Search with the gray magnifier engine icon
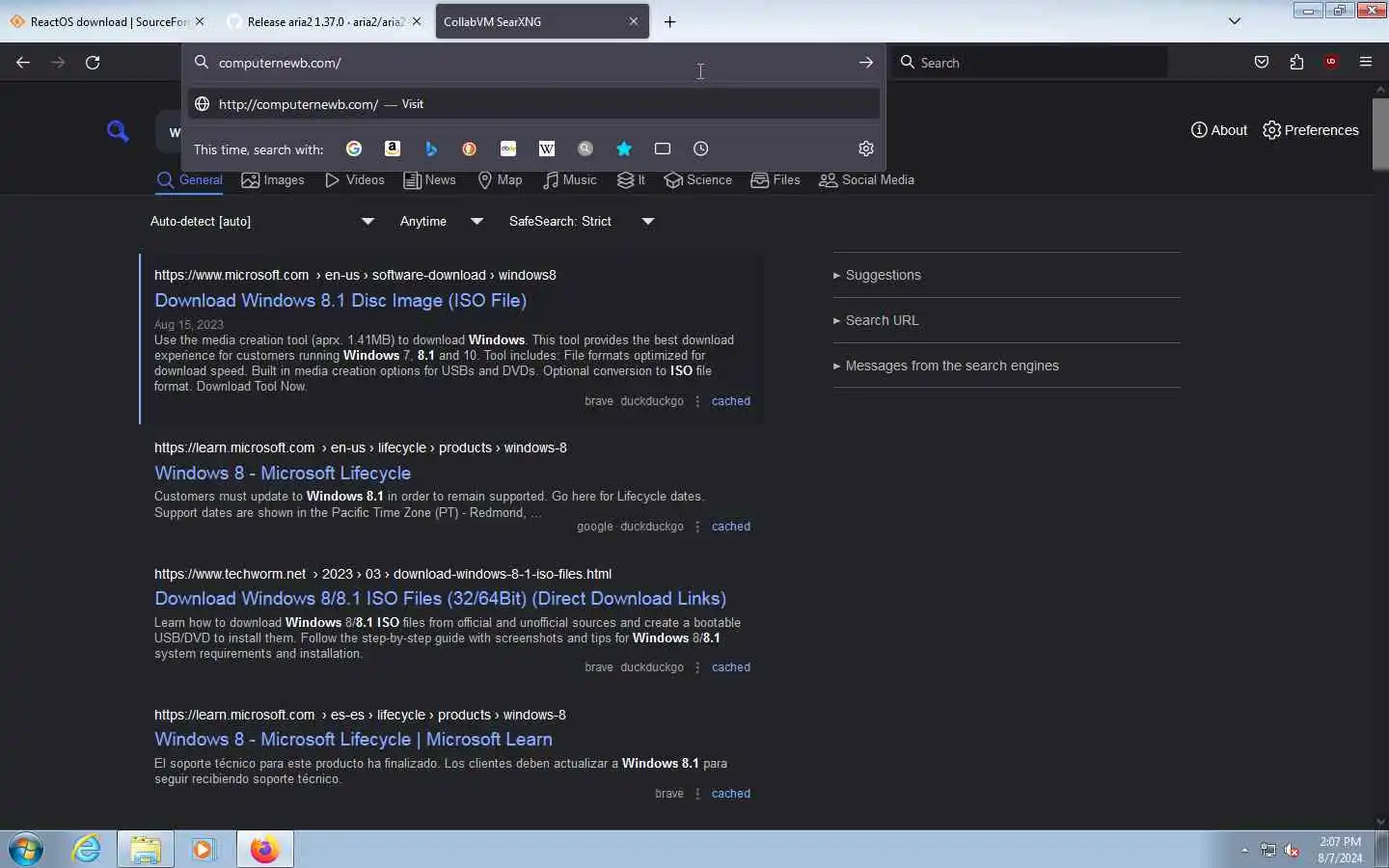Image resolution: width=1389 pixels, height=868 pixels. pos(586,149)
